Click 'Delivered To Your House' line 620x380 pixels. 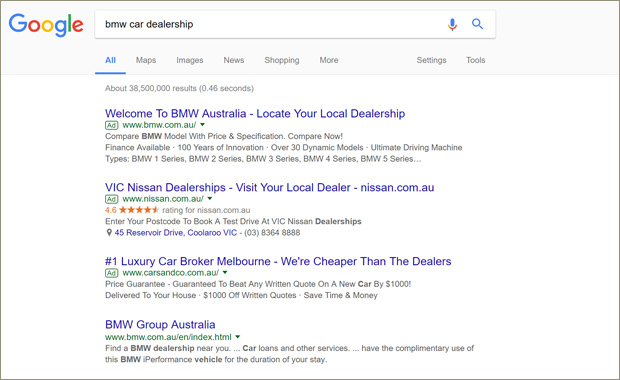coord(241,295)
